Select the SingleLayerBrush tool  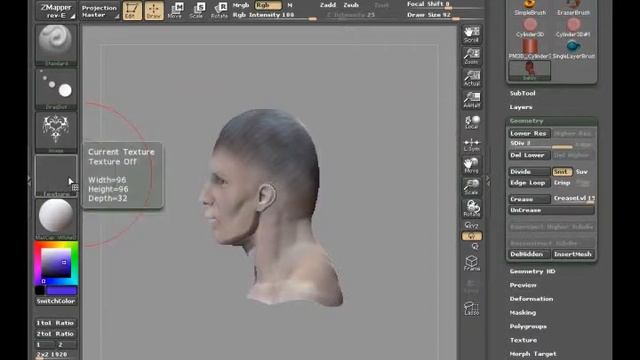(573, 49)
